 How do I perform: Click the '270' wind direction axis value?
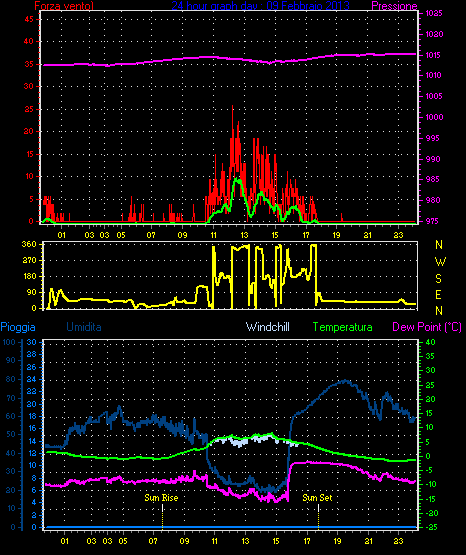pos(29,260)
